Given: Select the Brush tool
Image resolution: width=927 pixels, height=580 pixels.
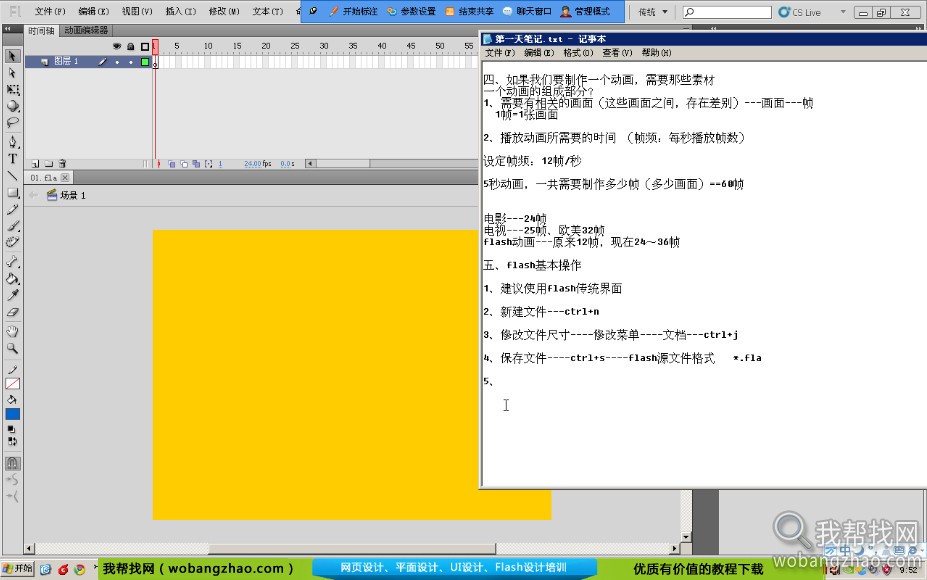Looking at the screenshot, I should (12, 226).
